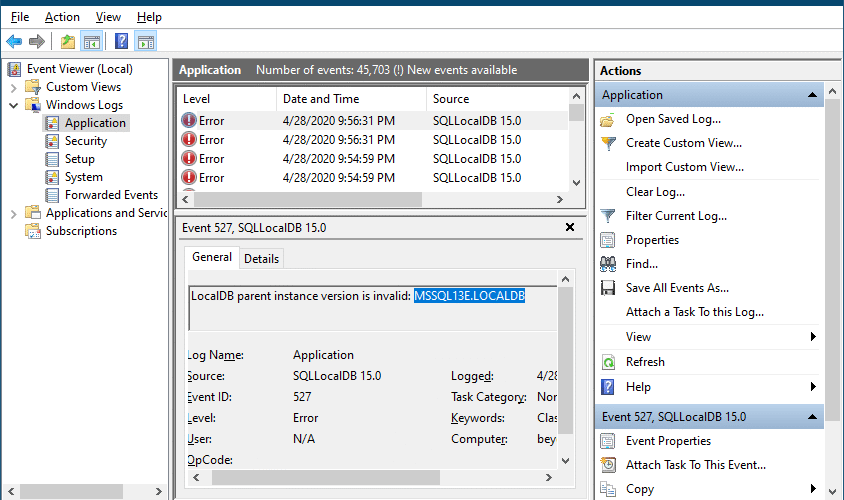Click the Create Custom View funnel icon
The width and height of the screenshot is (844, 500).
pos(608,143)
